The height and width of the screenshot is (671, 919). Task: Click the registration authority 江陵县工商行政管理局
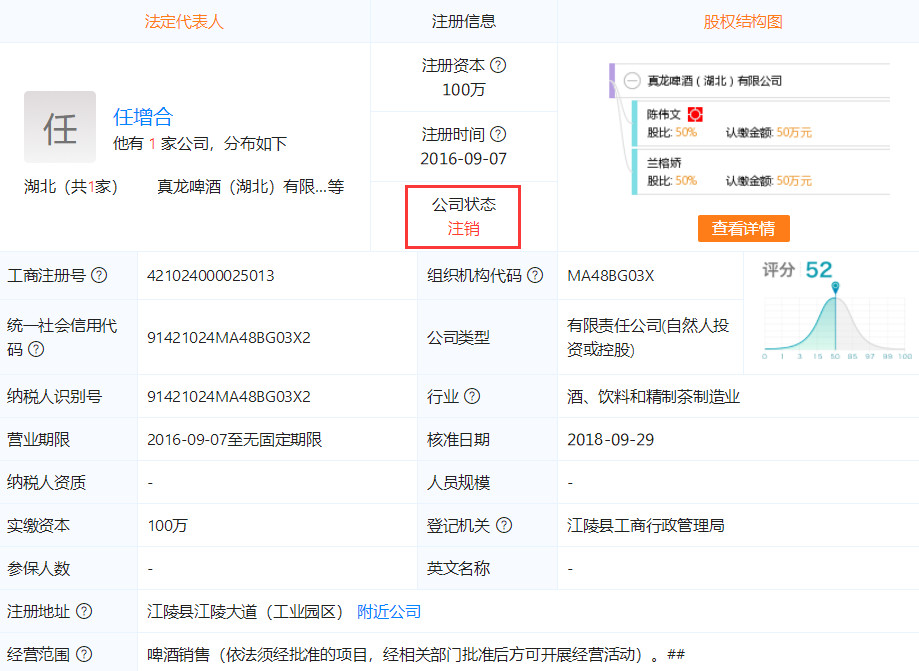pos(645,525)
